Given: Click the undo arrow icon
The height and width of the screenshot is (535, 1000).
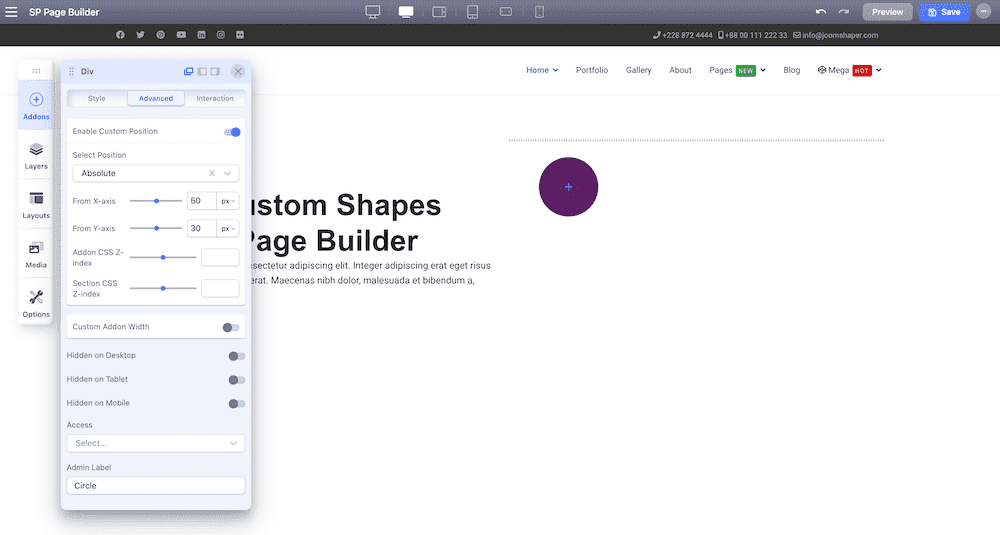Looking at the screenshot, I should point(821,11).
